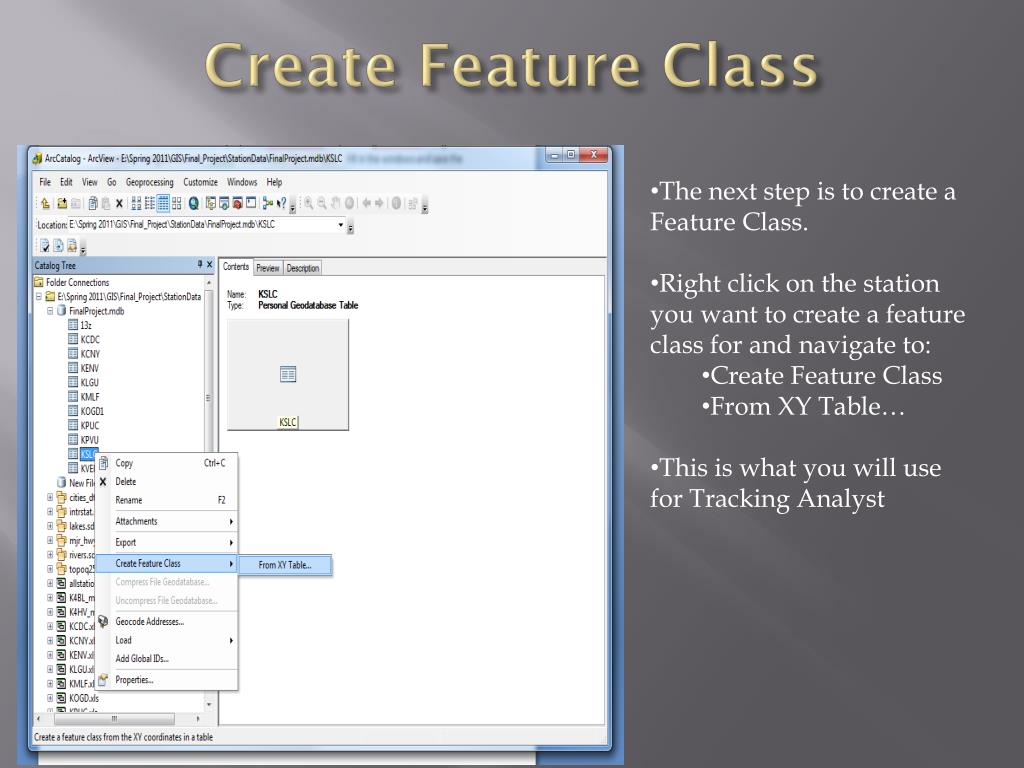Open the Help menu
Image resolution: width=1024 pixels, height=768 pixels.
pyautogui.click(x=274, y=182)
